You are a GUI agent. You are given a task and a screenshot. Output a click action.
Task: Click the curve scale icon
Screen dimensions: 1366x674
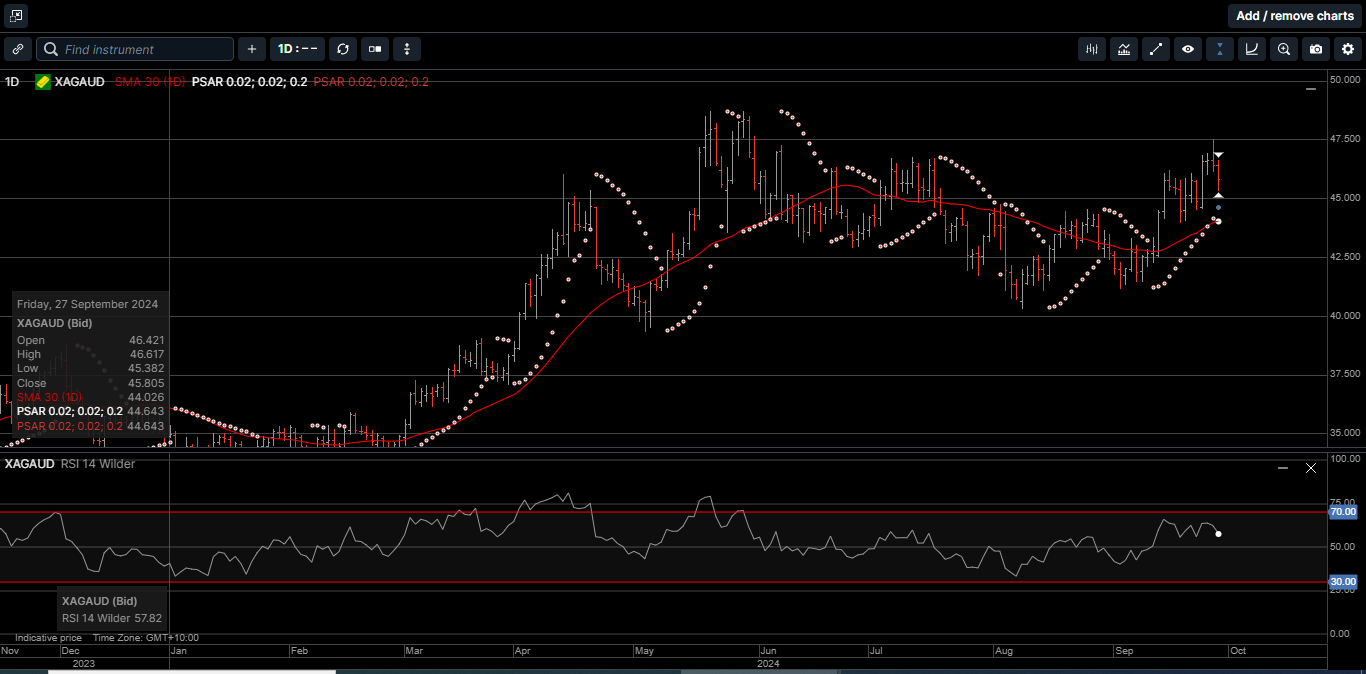pyautogui.click(x=1252, y=49)
